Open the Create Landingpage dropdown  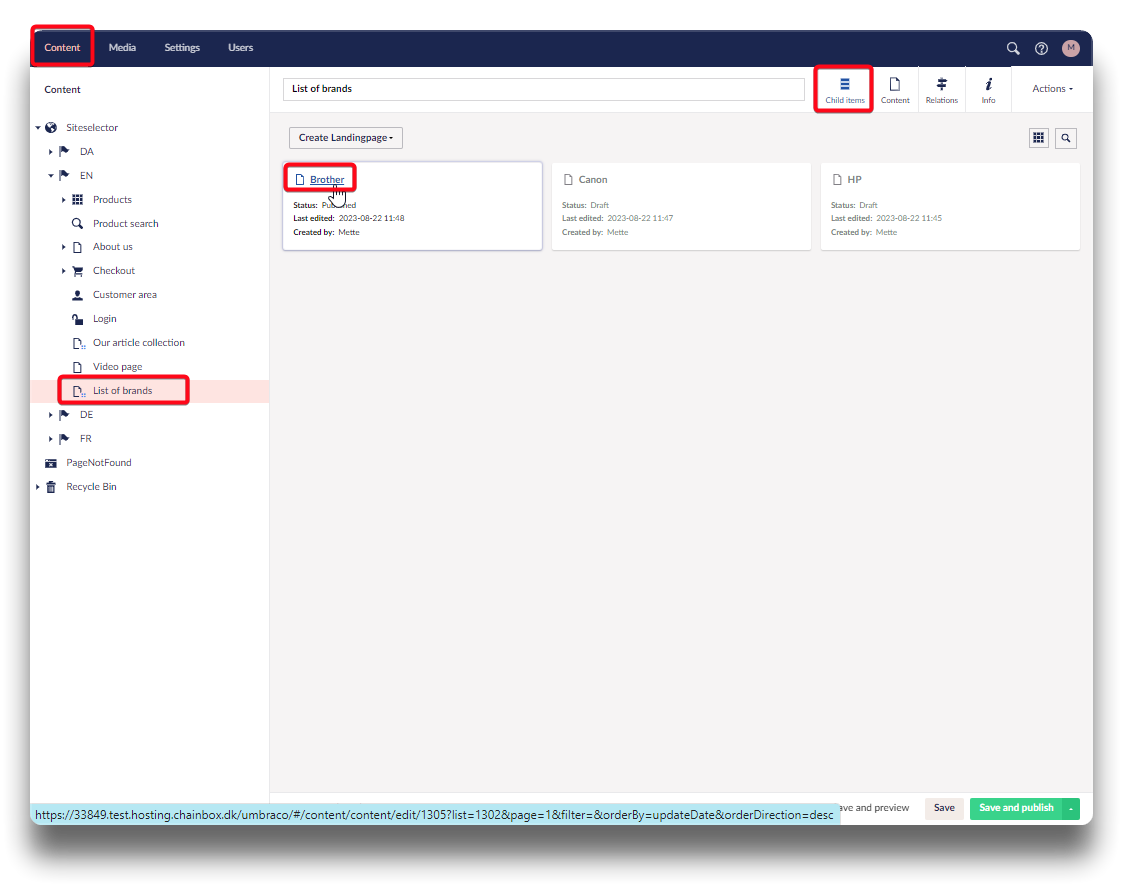pos(345,138)
